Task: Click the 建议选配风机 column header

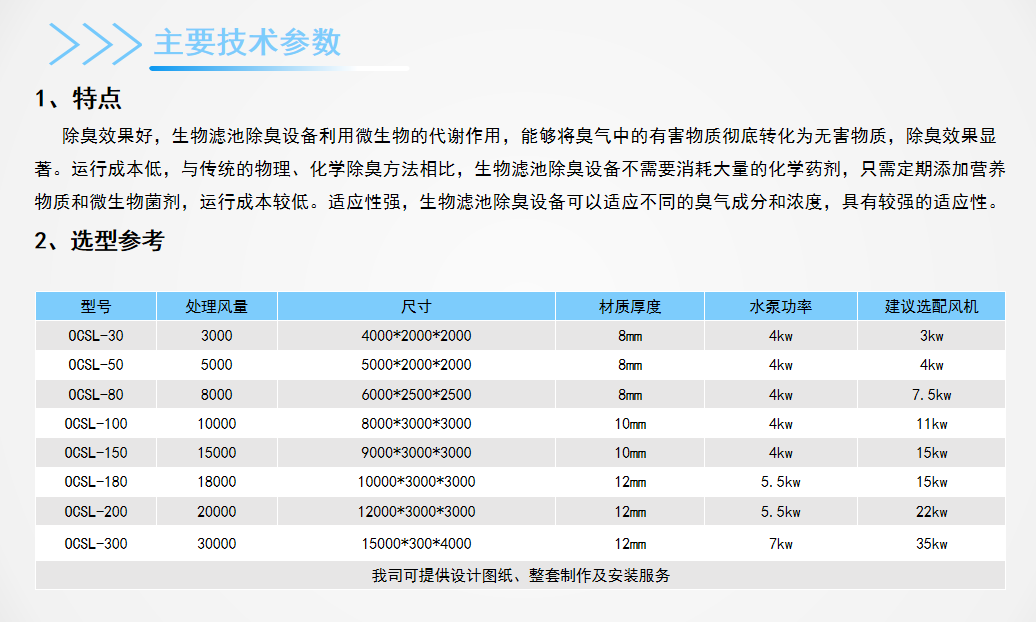Action: point(931,306)
